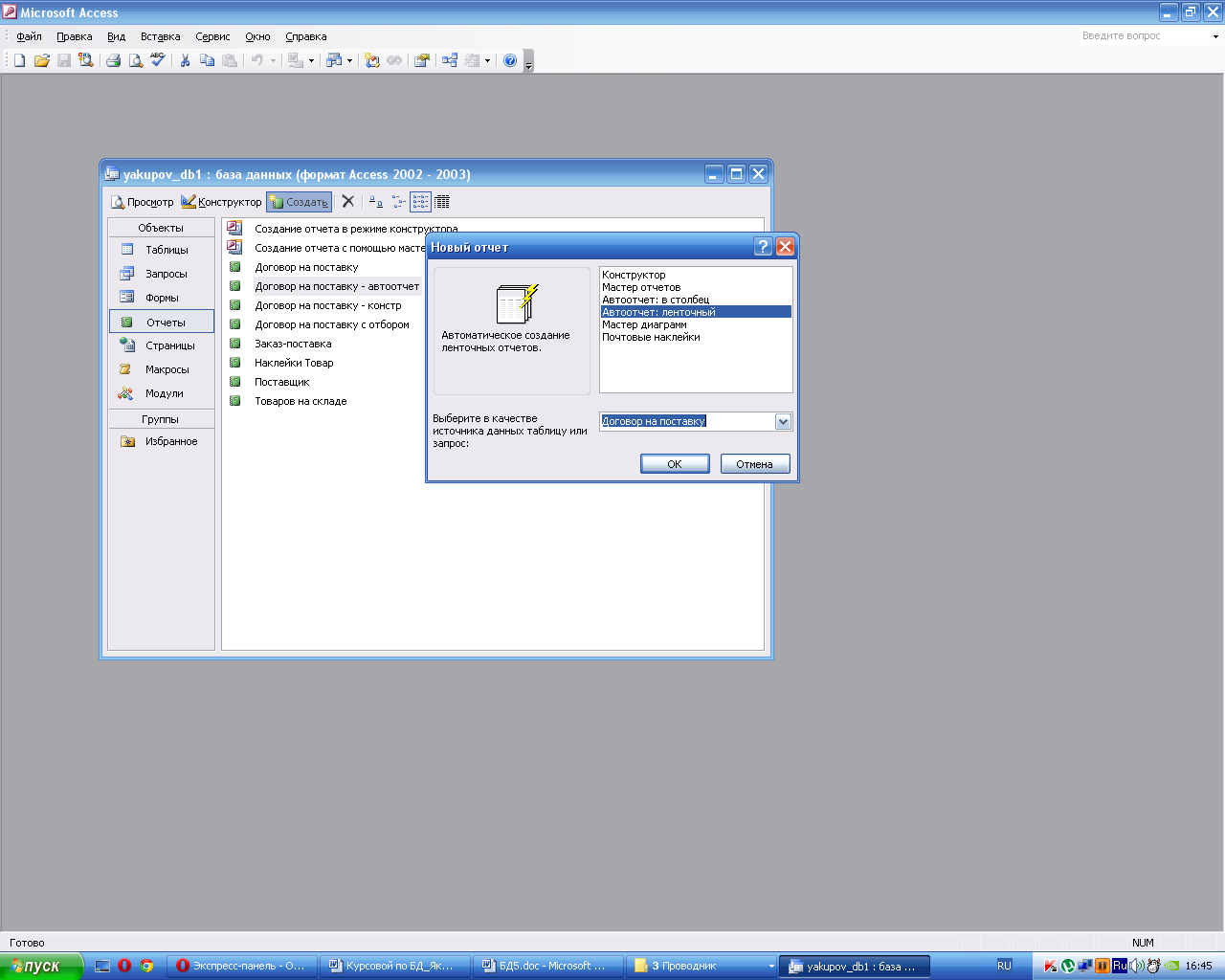
Task: Switch to details table view
Action: 442,202
